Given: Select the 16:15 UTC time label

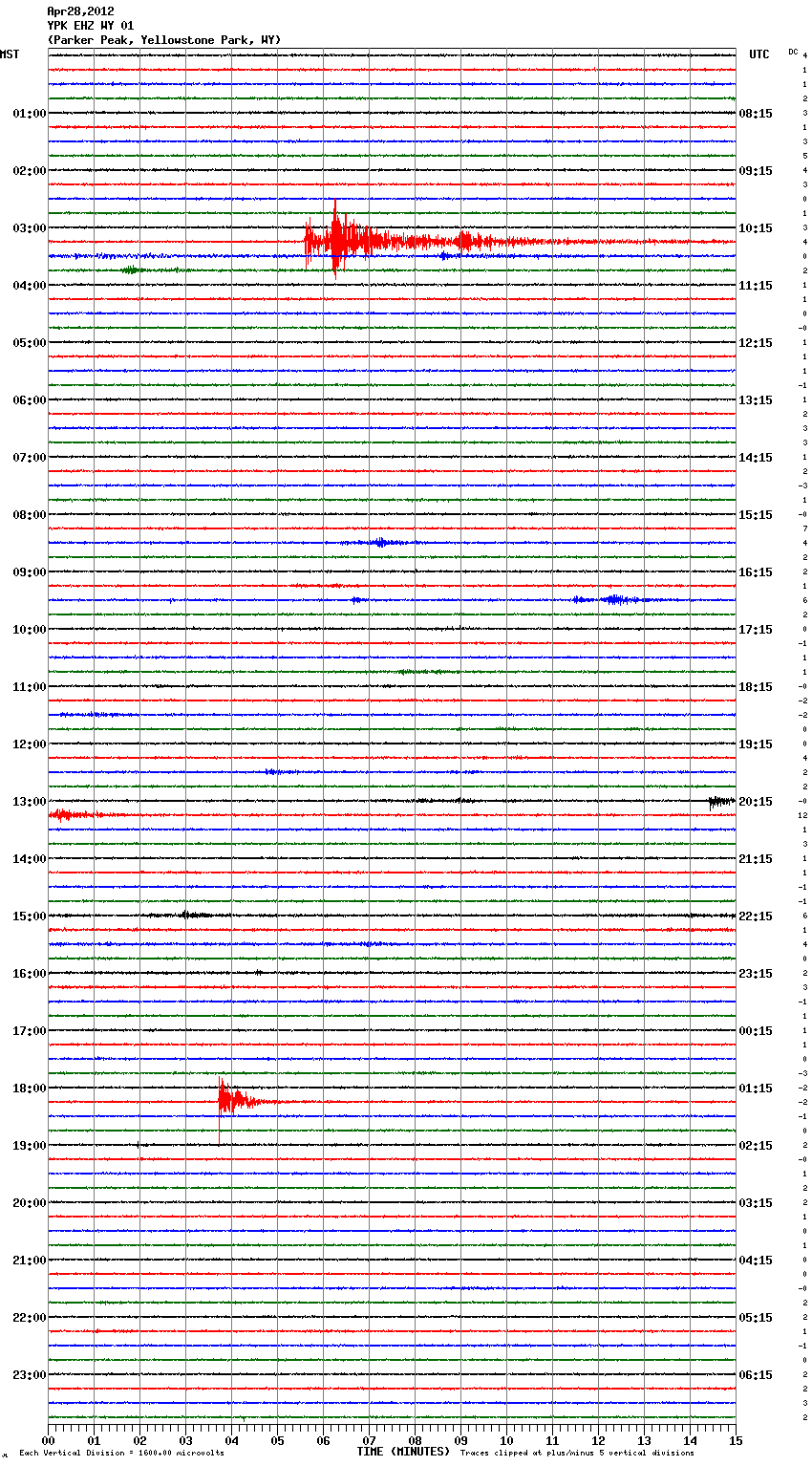Looking at the screenshot, I should pos(756,572).
